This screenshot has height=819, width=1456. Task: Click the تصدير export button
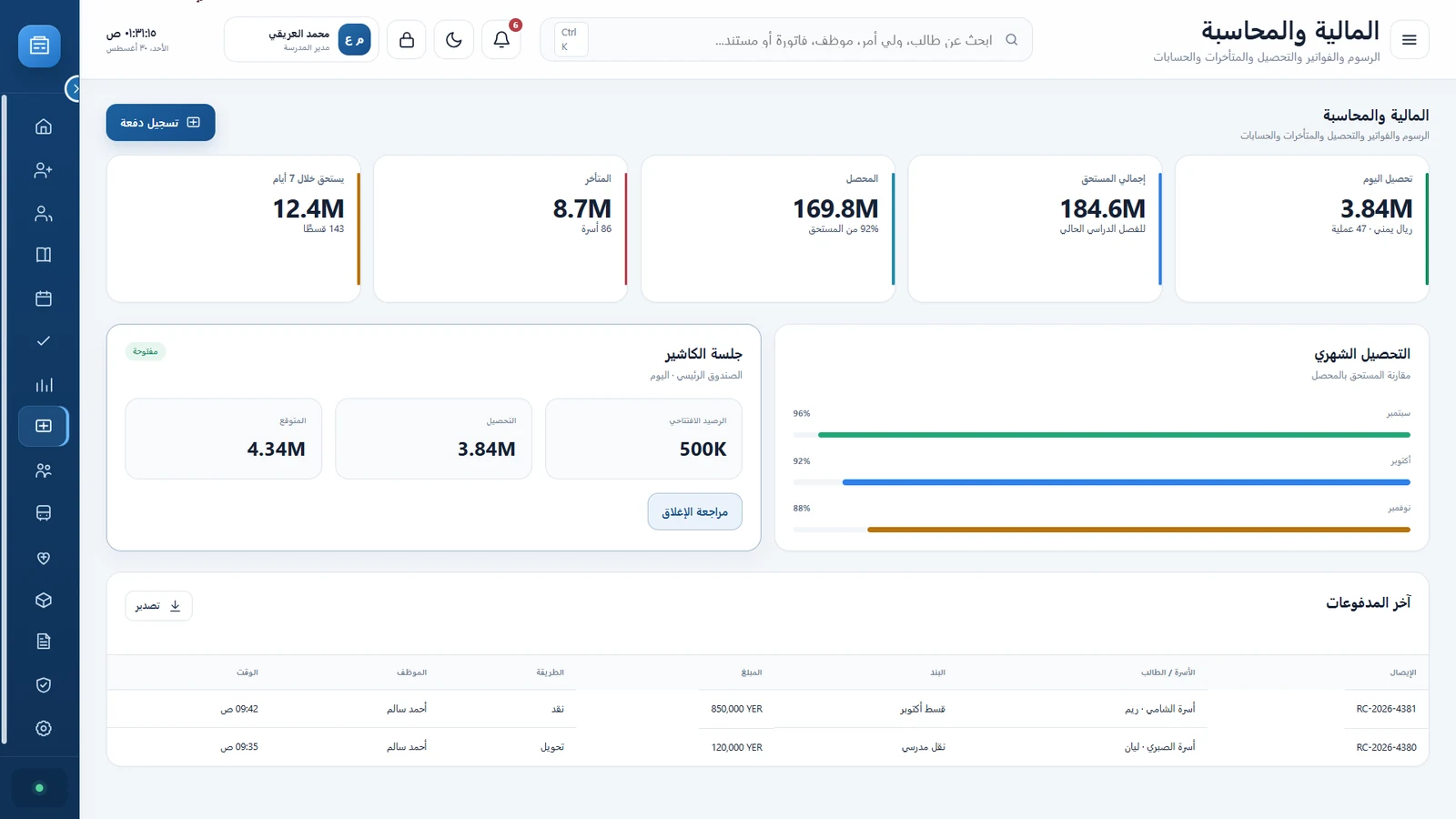[158, 606]
